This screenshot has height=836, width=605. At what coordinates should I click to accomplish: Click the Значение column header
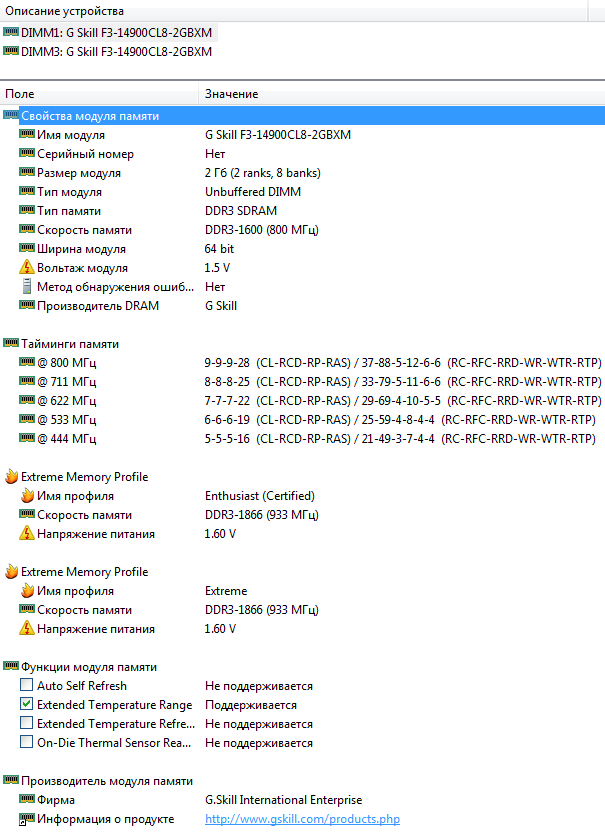pyautogui.click(x=402, y=94)
